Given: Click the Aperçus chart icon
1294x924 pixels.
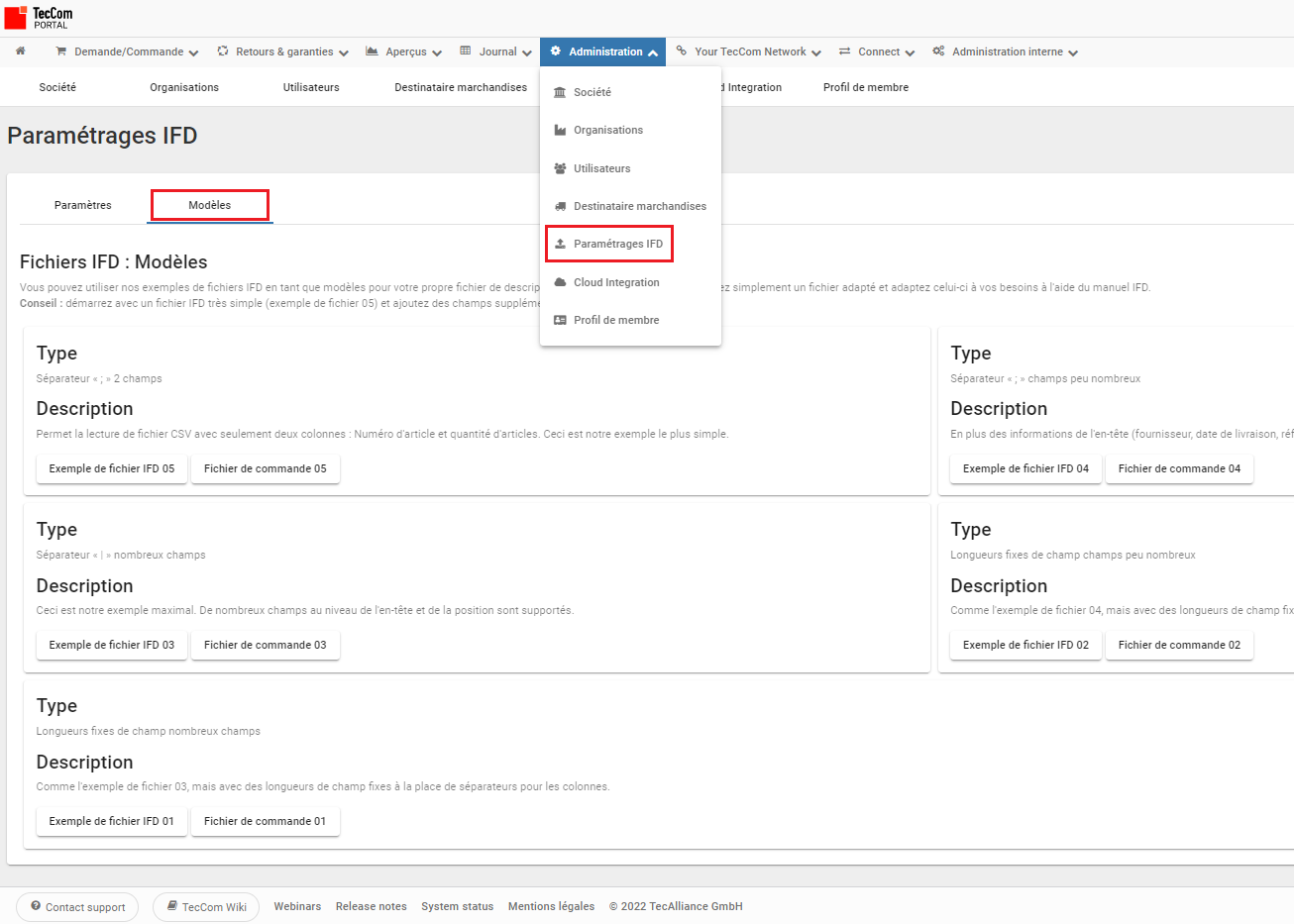Looking at the screenshot, I should (x=372, y=51).
